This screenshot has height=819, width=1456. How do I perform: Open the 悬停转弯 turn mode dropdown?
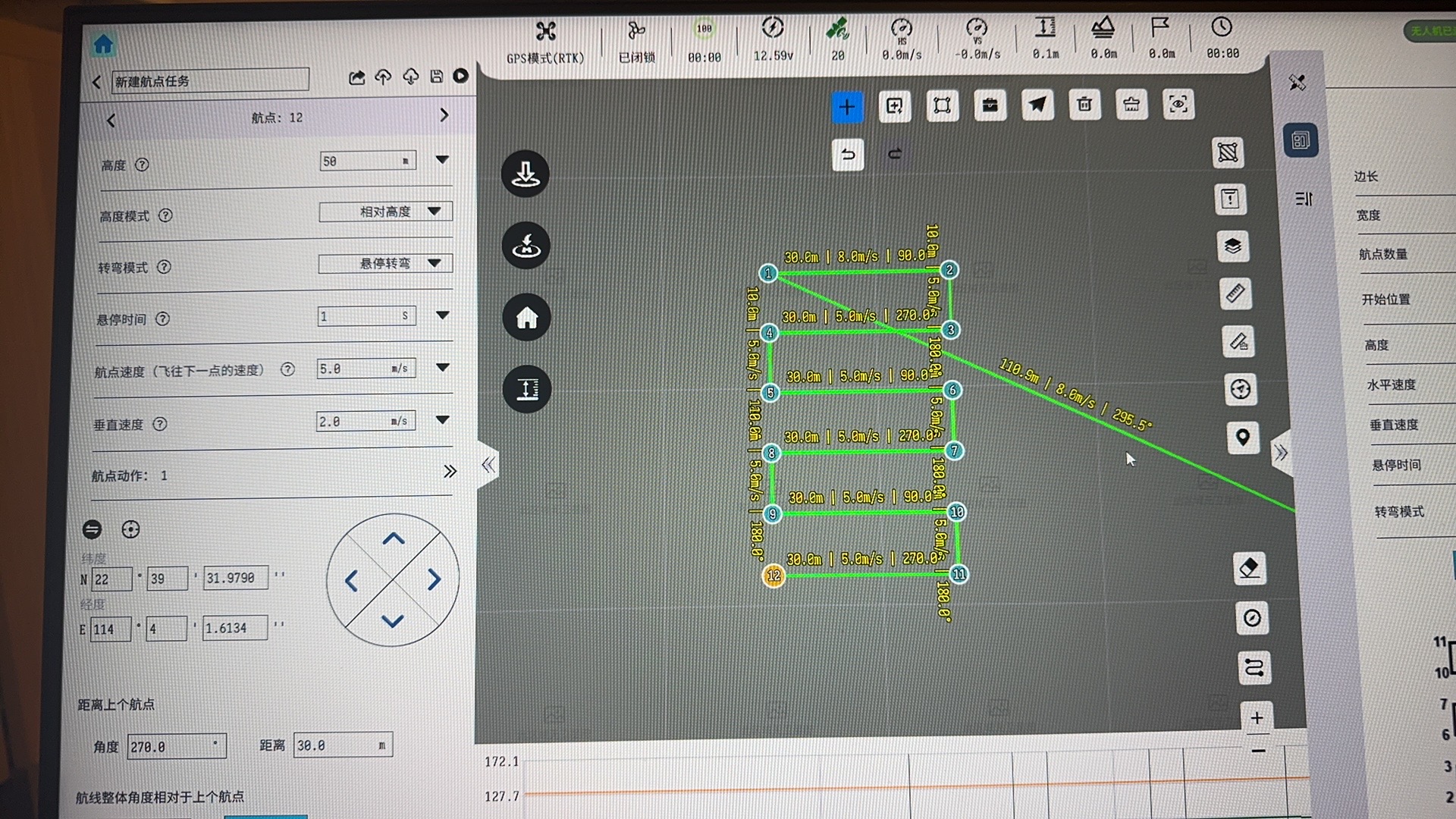[385, 263]
